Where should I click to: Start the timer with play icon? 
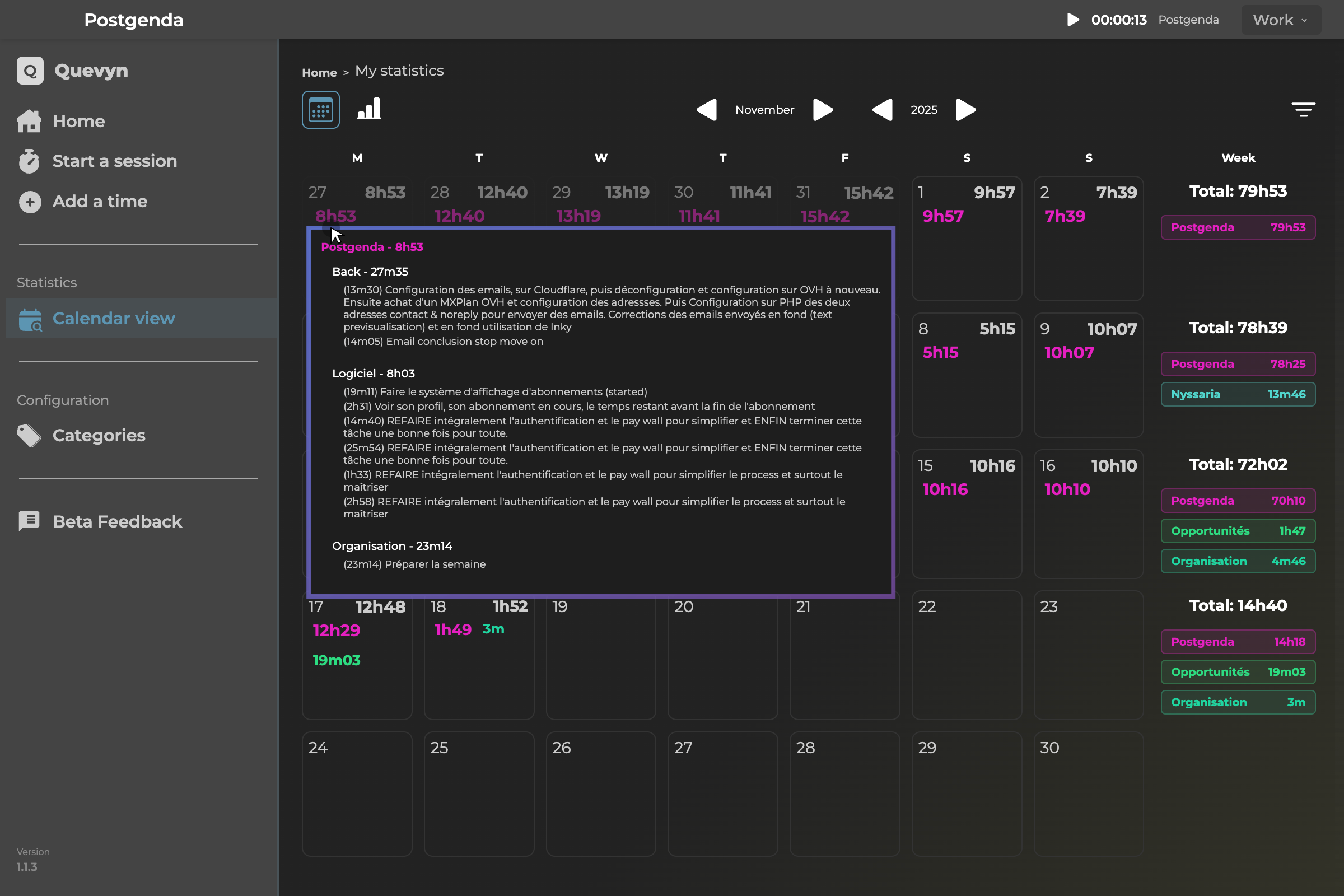point(1072,20)
